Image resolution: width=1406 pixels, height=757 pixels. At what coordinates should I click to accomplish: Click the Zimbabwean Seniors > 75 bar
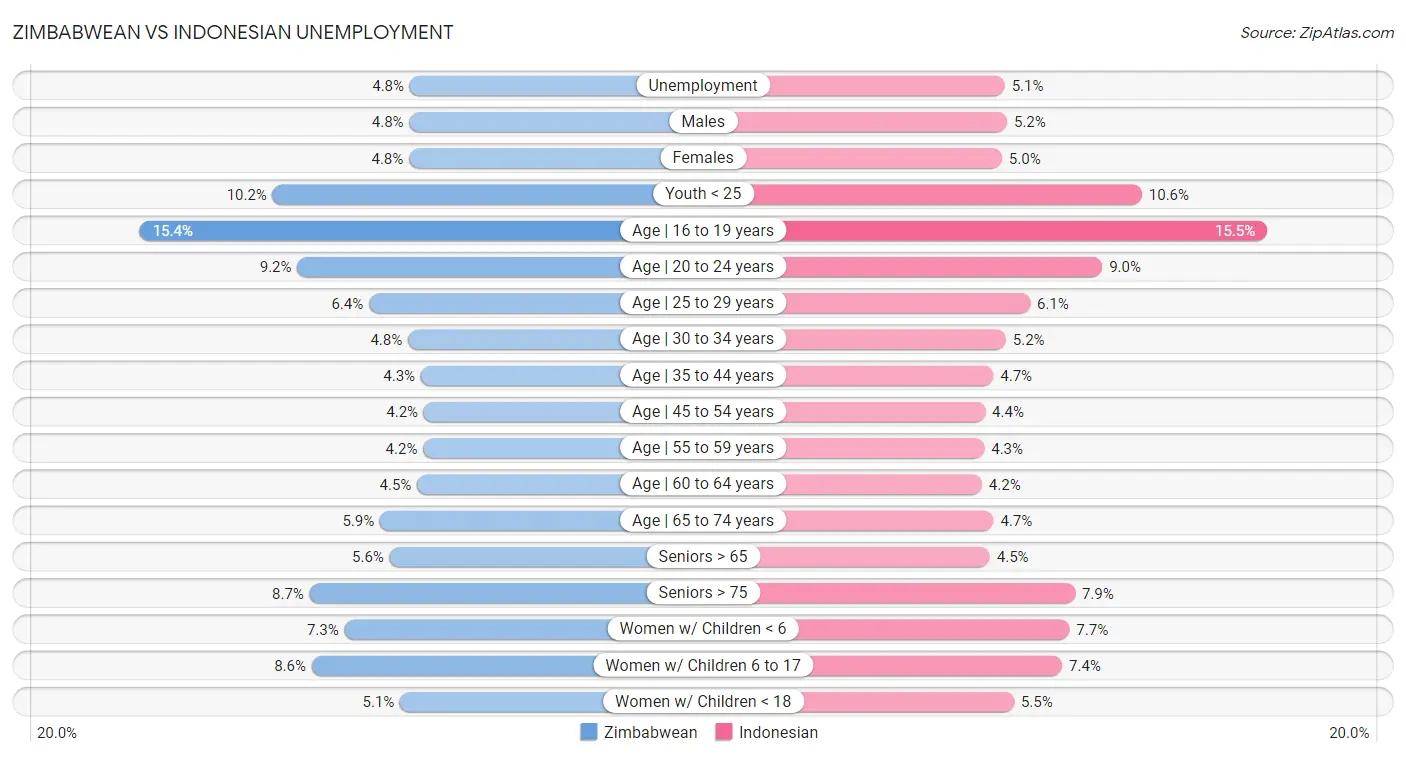[x=480, y=593]
